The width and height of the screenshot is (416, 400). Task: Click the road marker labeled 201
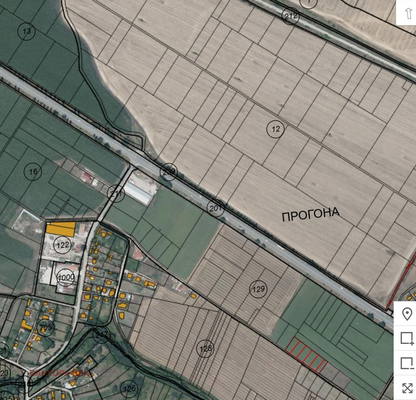(215, 208)
